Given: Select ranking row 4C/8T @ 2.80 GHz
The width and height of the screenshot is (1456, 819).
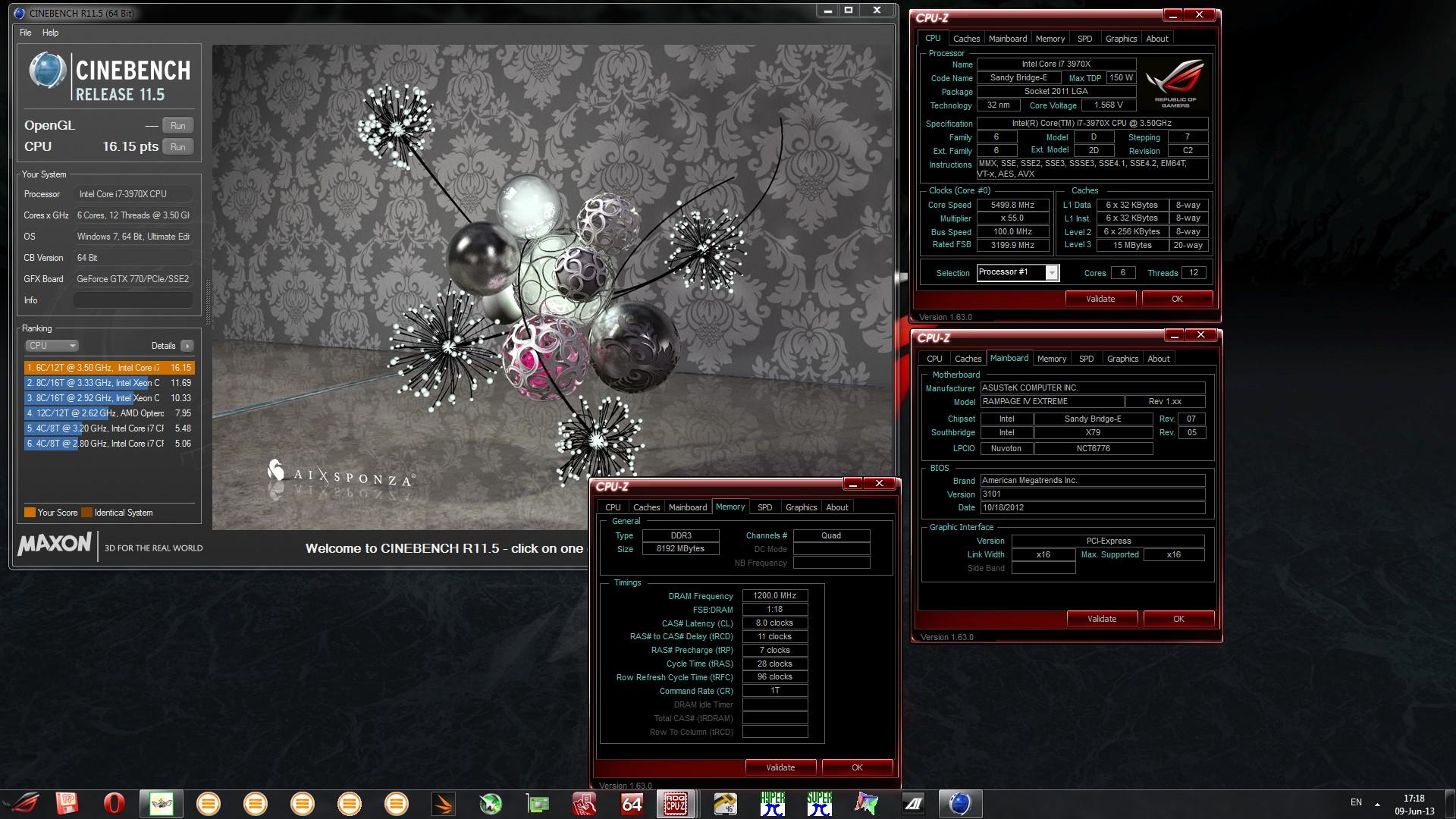Looking at the screenshot, I should [109, 444].
